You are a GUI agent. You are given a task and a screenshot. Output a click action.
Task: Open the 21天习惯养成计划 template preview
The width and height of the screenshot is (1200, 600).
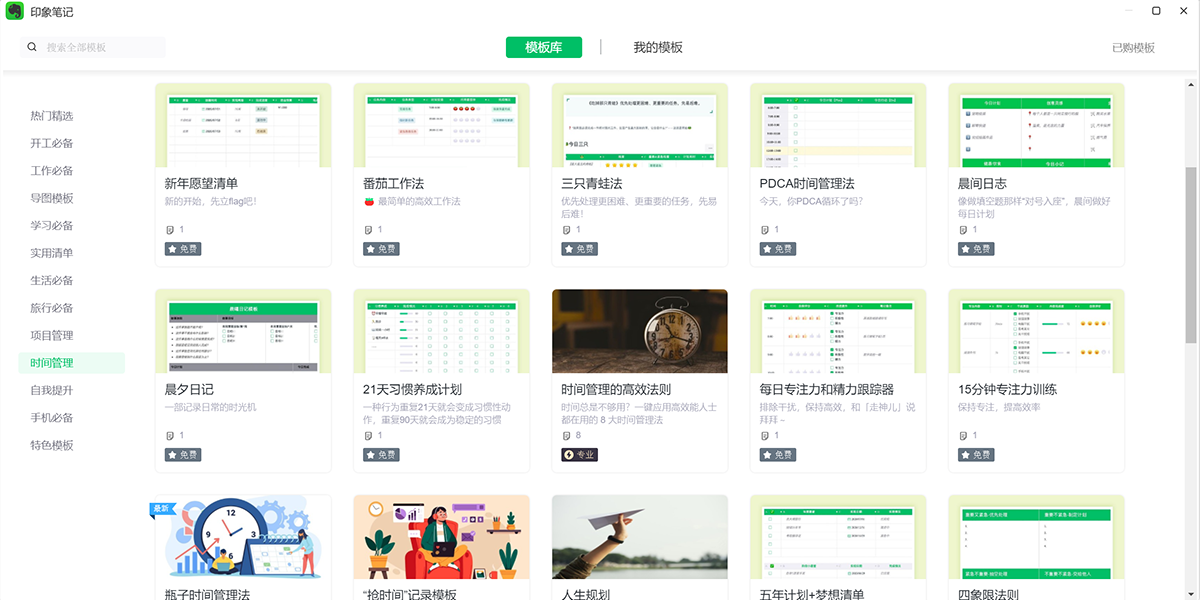pos(441,332)
